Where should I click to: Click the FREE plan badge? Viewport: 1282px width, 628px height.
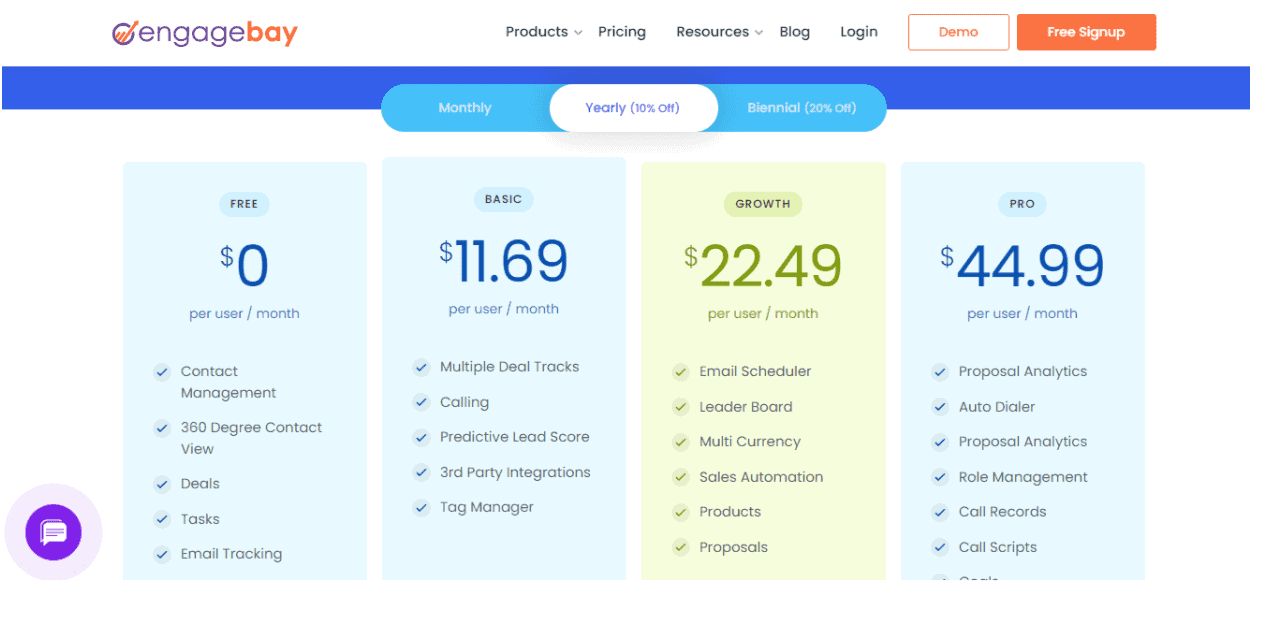[x=244, y=204]
